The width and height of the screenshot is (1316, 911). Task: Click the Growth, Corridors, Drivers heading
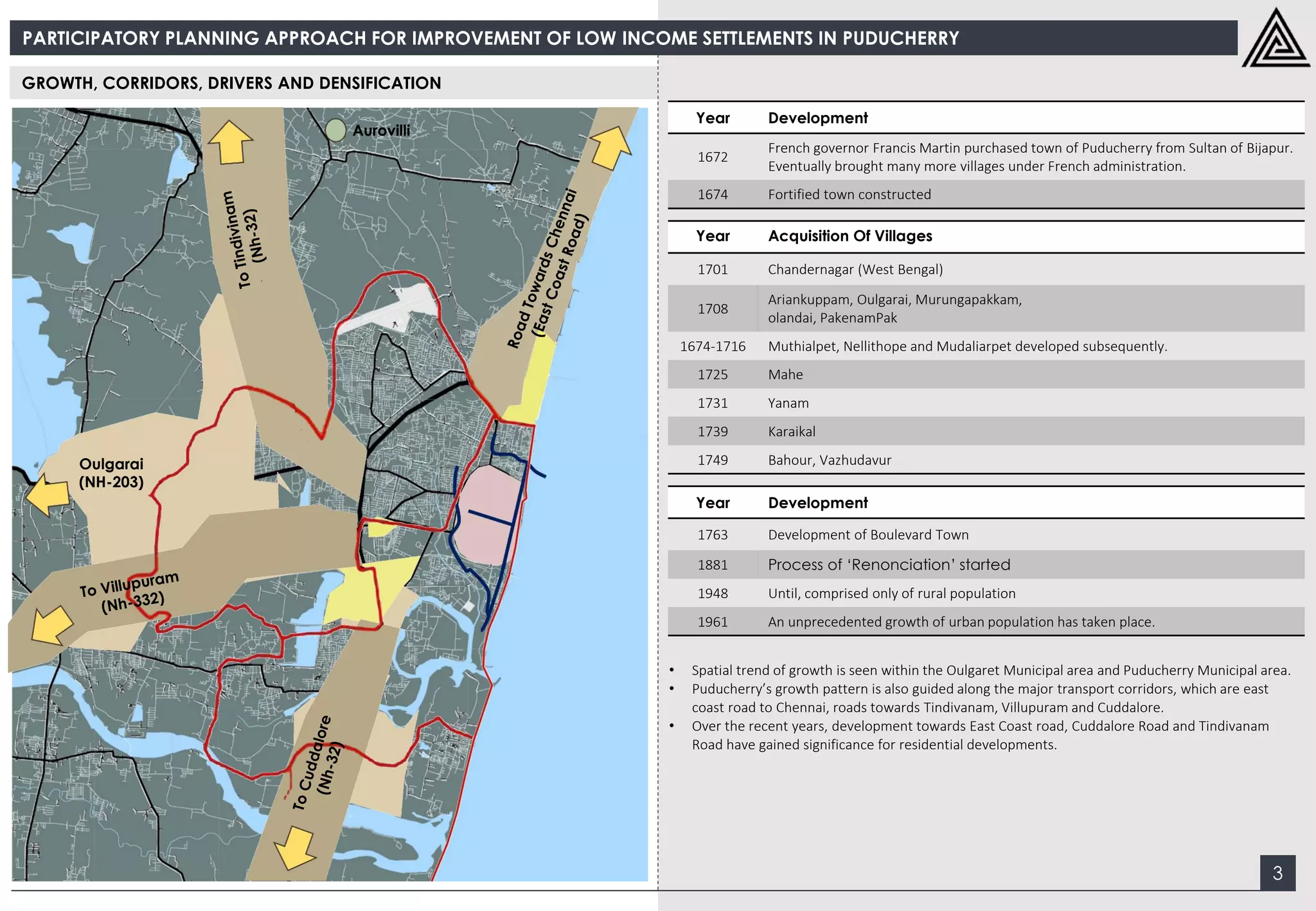pyautogui.click(x=231, y=84)
